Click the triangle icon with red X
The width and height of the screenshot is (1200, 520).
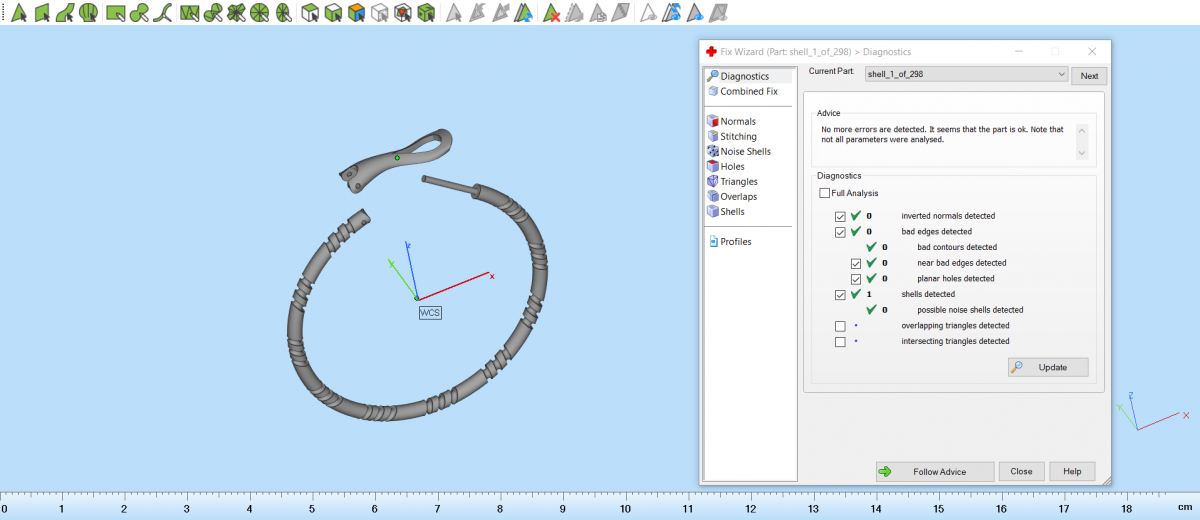pos(551,13)
